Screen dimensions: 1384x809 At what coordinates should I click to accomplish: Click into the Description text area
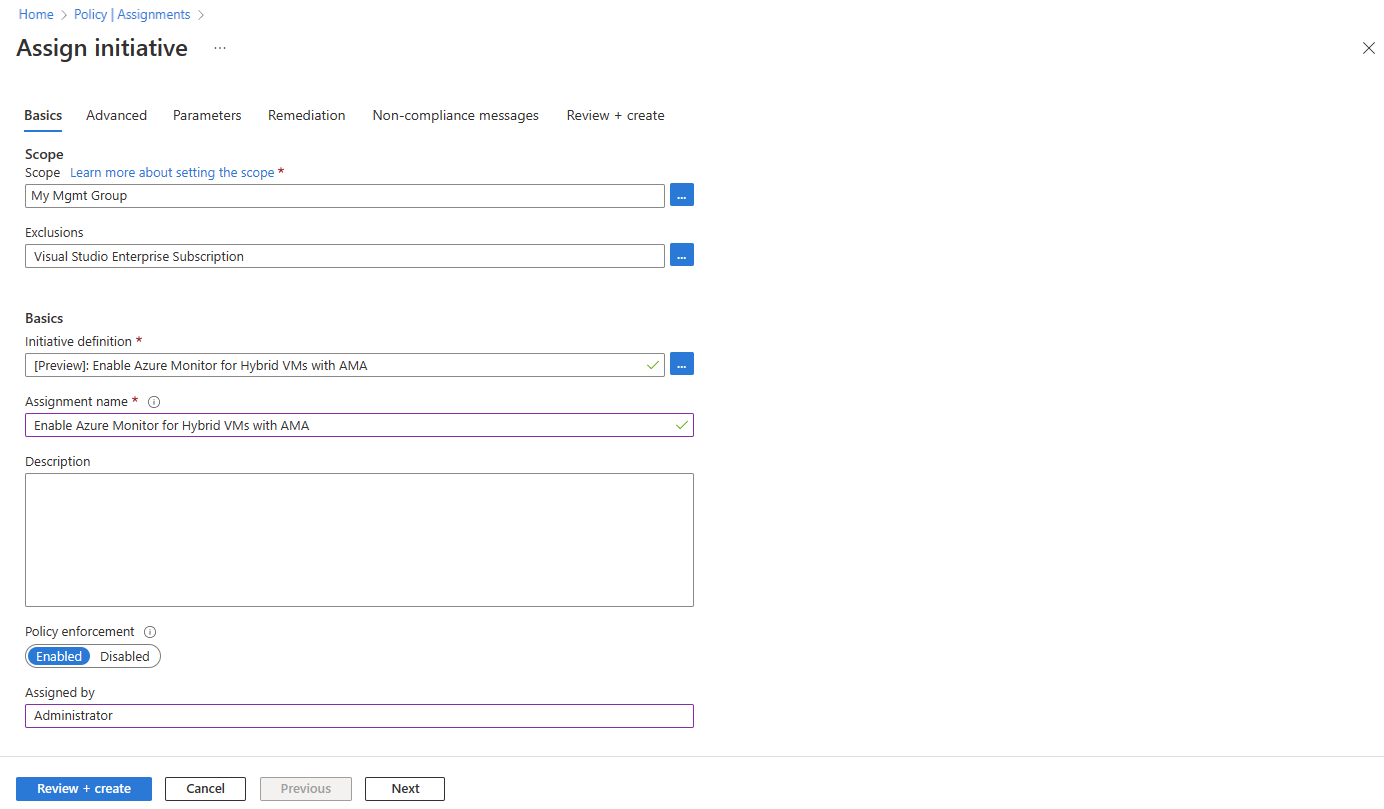[x=359, y=540]
